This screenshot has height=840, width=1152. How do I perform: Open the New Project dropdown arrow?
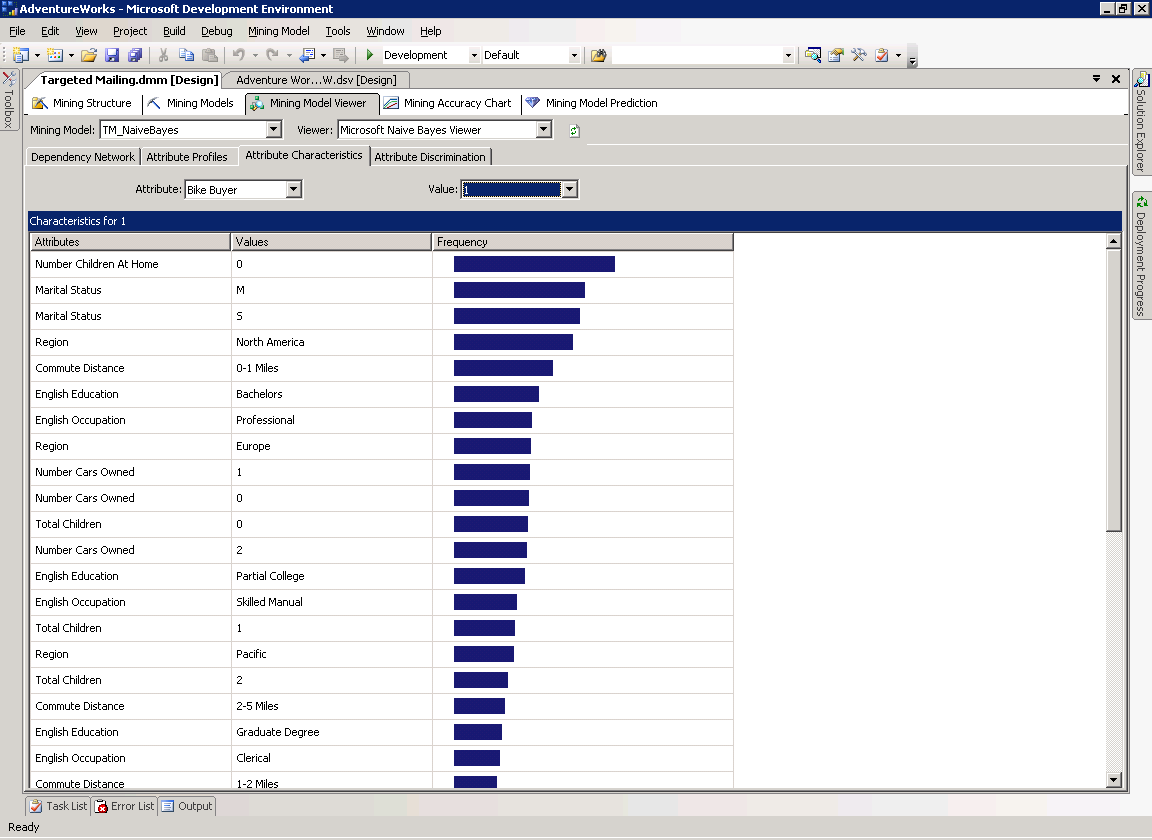click(x=37, y=55)
